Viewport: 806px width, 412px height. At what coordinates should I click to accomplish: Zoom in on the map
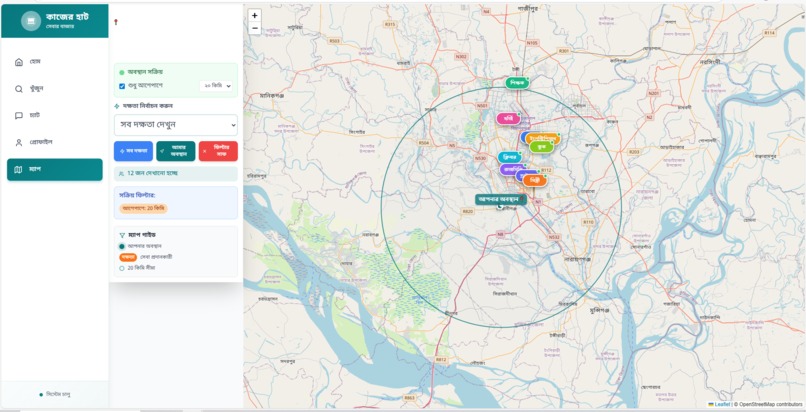pos(254,16)
